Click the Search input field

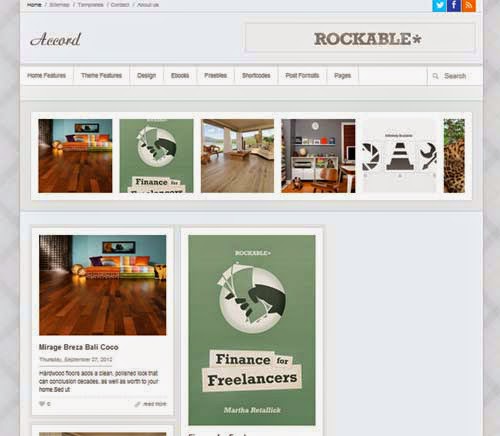click(455, 76)
